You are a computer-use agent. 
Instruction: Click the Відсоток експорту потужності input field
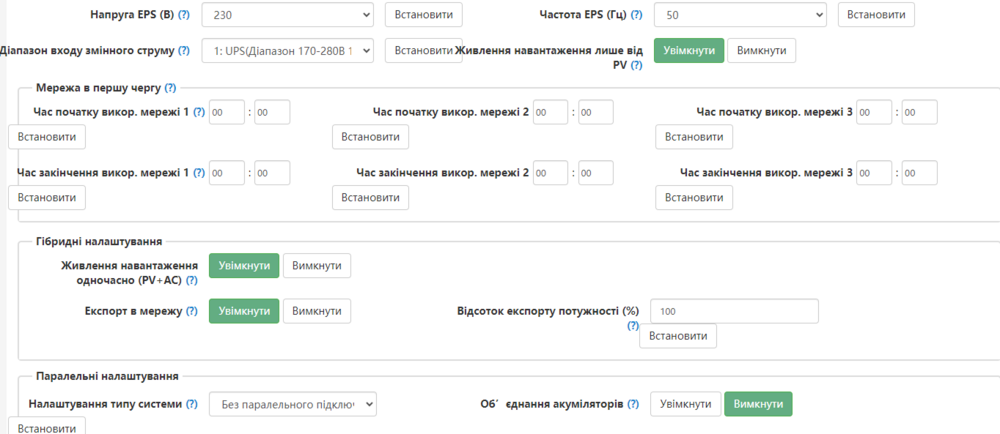point(734,311)
